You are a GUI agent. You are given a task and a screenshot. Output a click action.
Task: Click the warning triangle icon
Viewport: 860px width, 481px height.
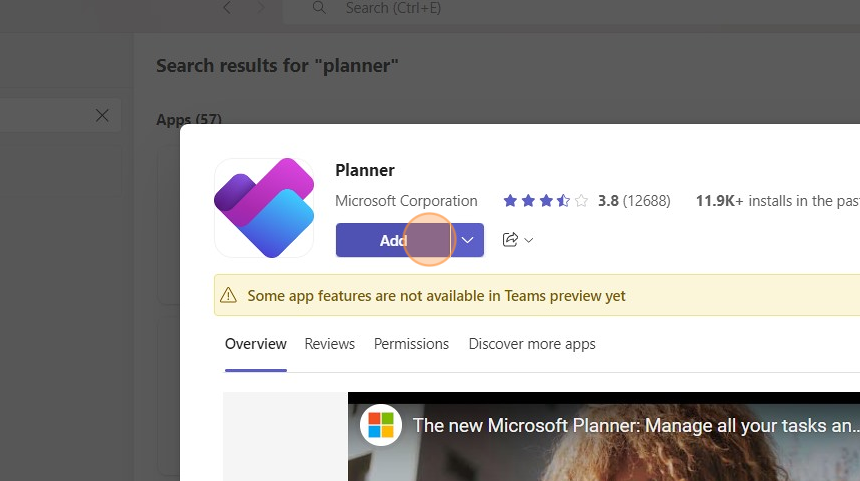click(229, 296)
